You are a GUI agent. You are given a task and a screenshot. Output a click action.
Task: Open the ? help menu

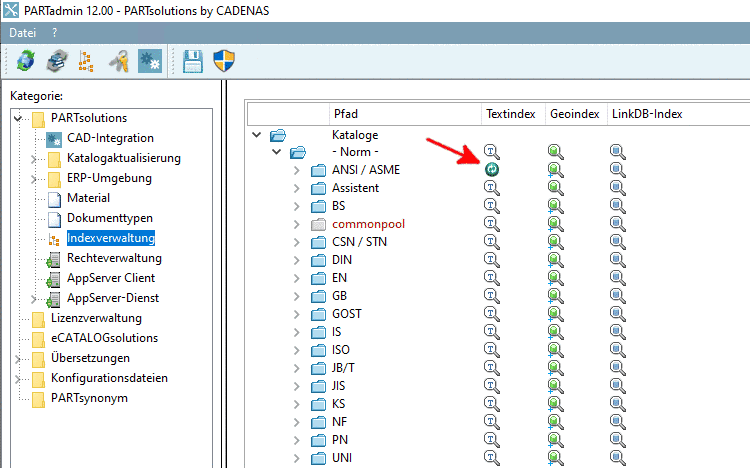point(55,33)
